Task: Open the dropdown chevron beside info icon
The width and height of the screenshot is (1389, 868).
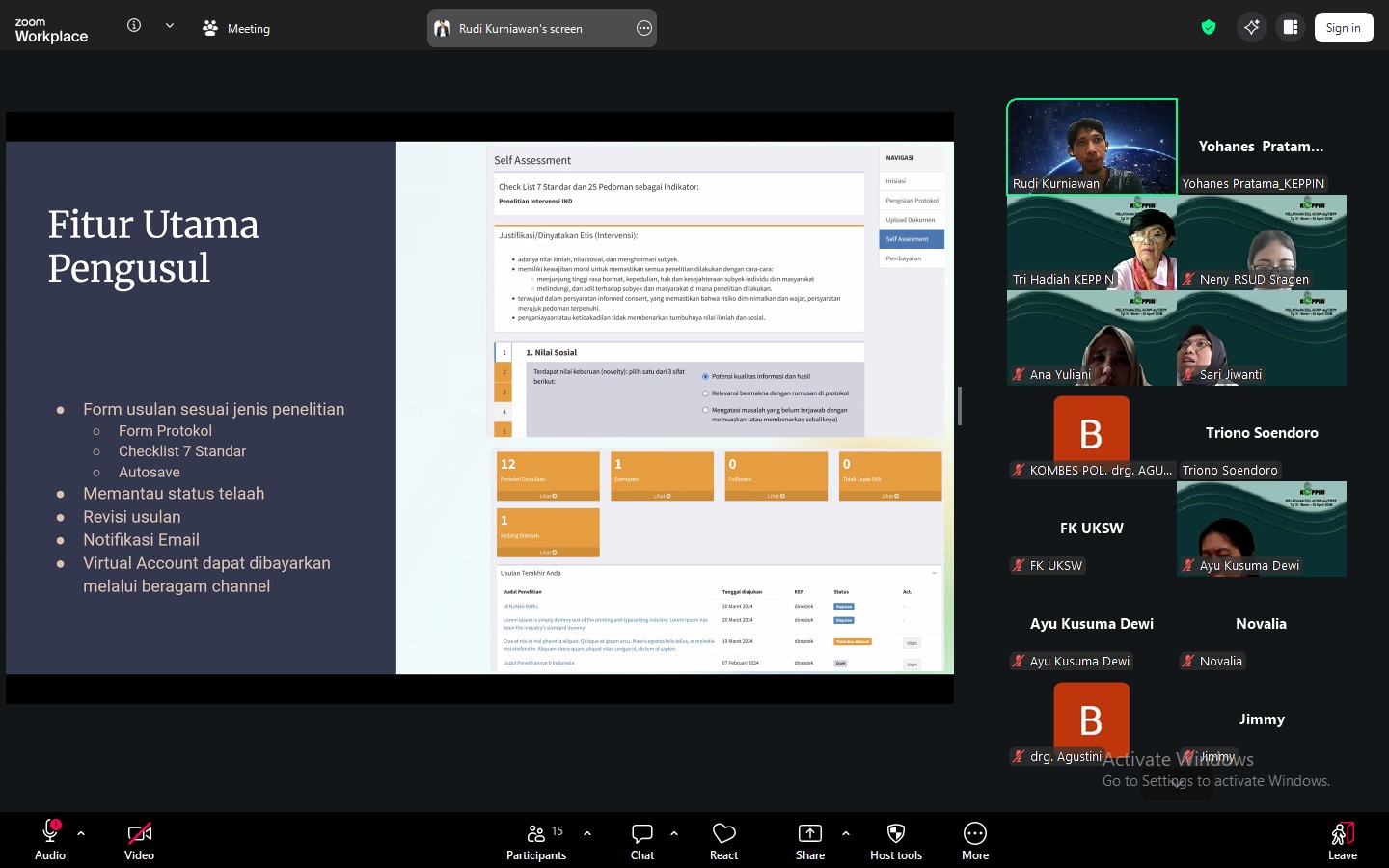Action: [170, 26]
